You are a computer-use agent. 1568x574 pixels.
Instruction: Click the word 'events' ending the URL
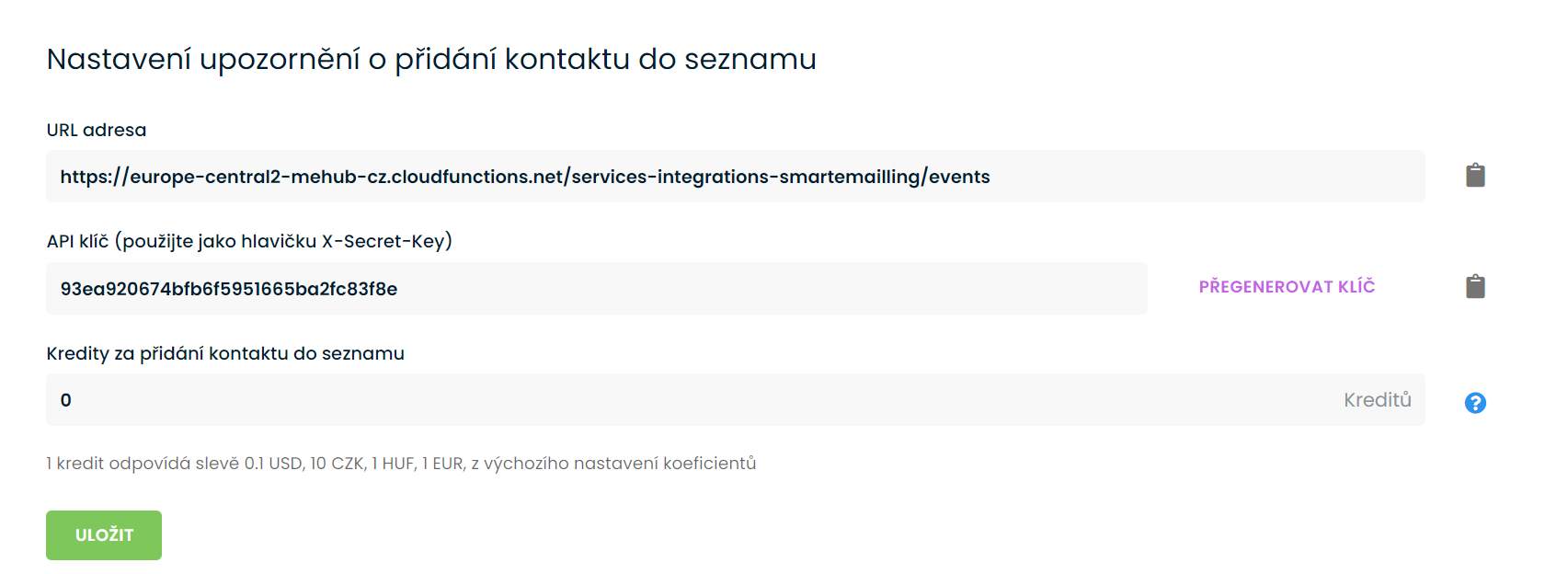coord(959,177)
